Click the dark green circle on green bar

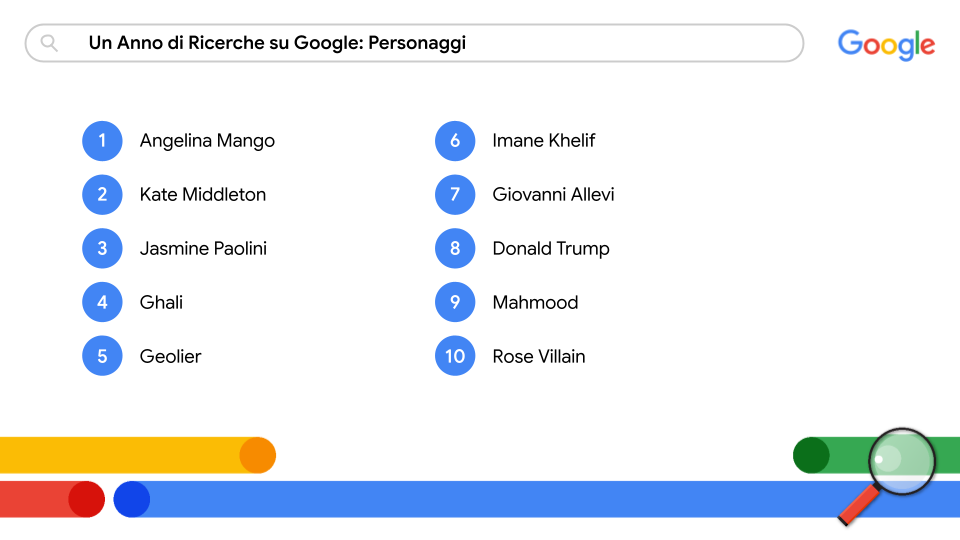coord(811,455)
